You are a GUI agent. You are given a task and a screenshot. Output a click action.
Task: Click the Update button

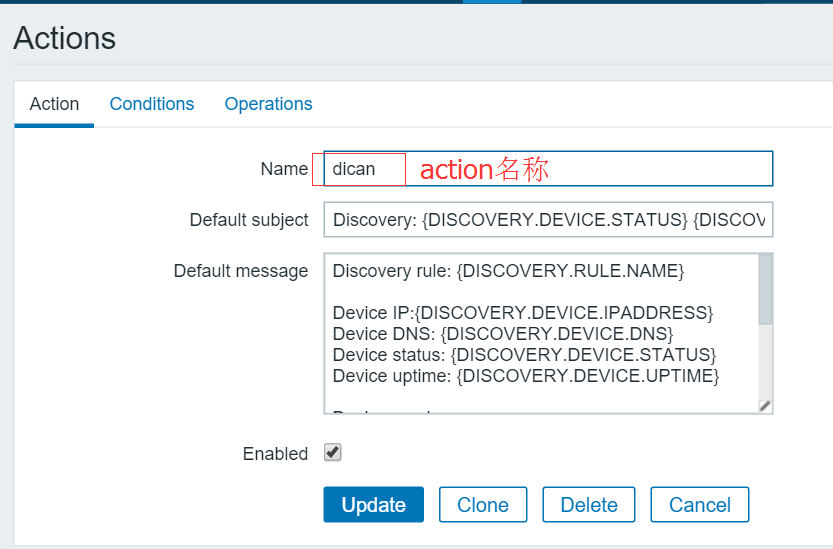click(x=373, y=504)
